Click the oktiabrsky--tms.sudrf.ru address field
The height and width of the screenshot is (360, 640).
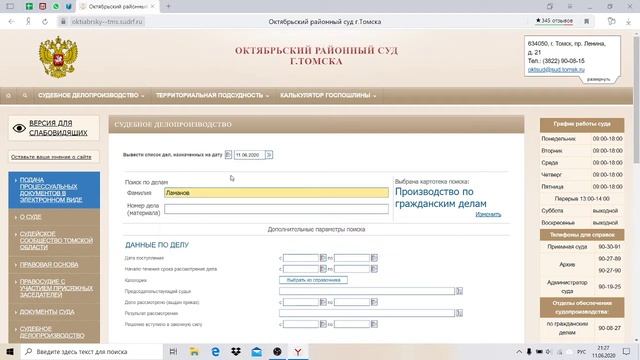pyautogui.click(x=107, y=22)
